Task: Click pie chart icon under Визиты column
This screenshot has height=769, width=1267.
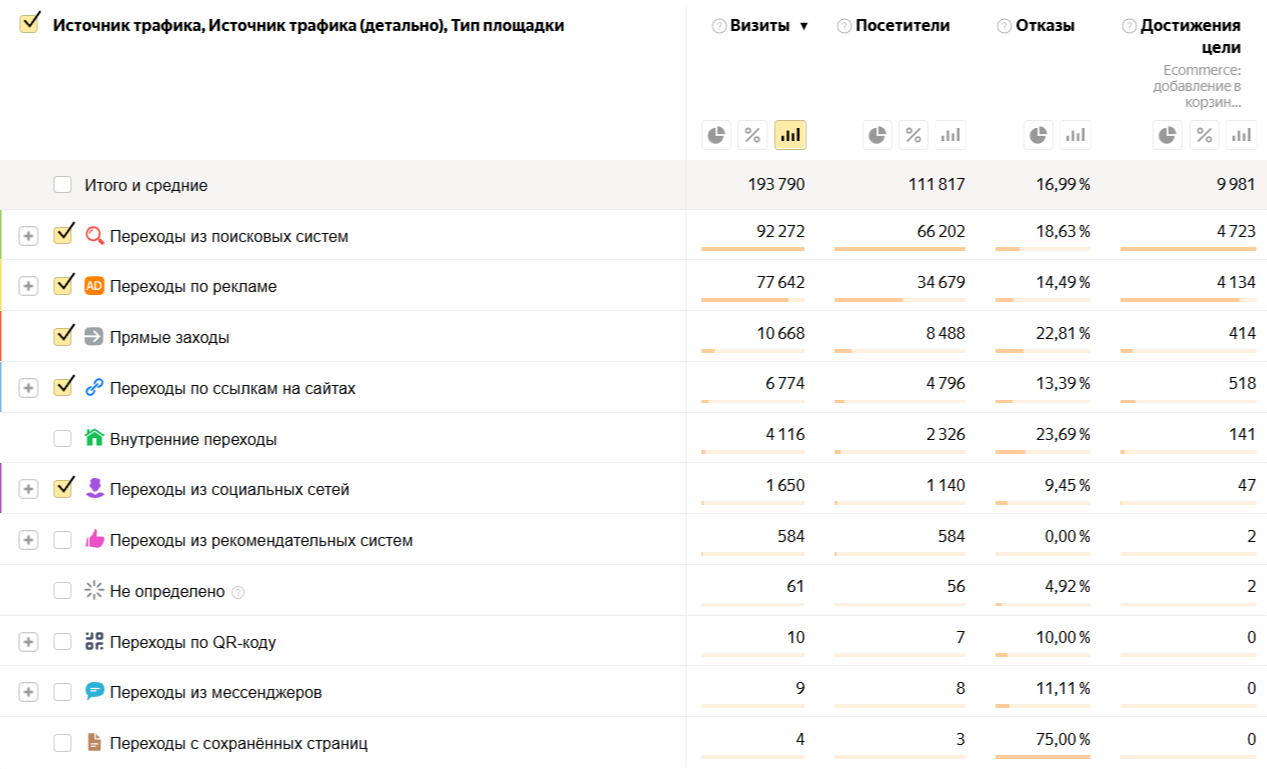Action: [x=716, y=135]
